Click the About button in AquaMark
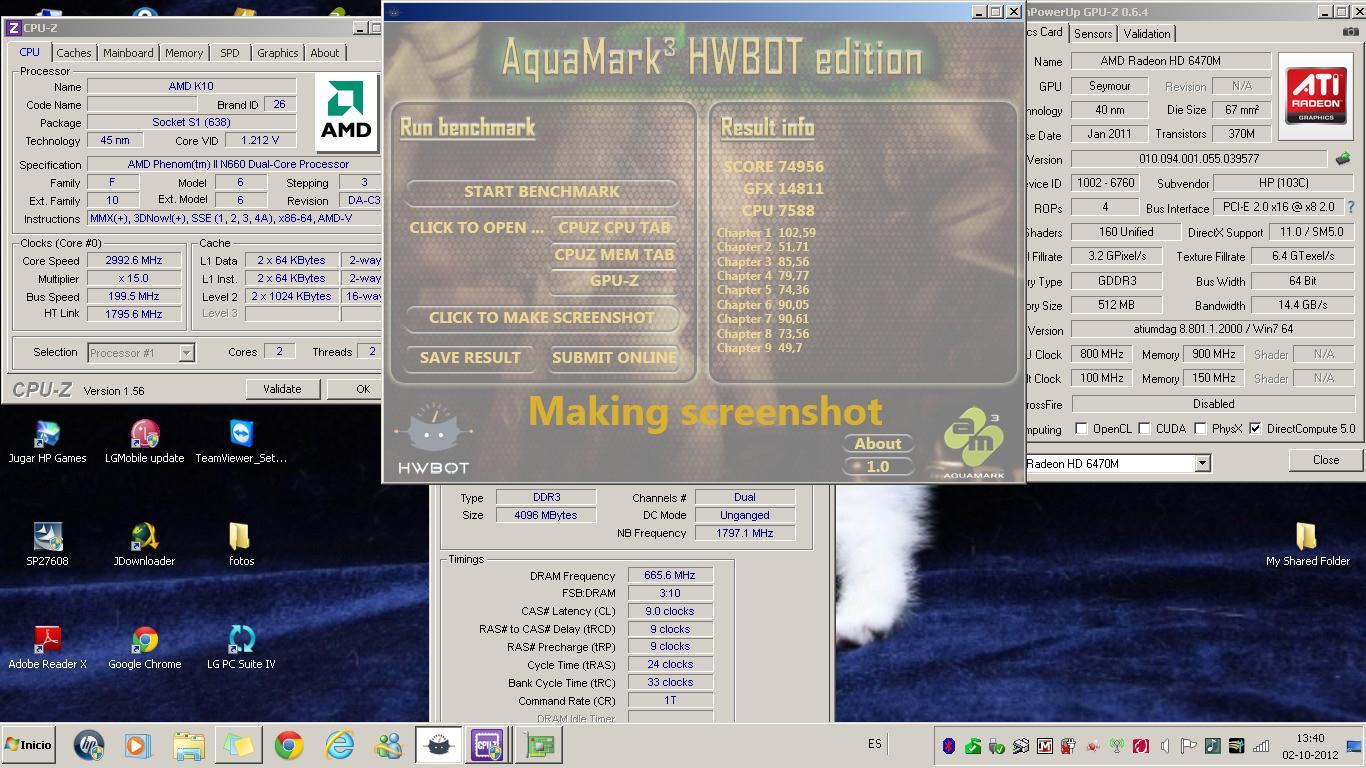 pos(878,443)
